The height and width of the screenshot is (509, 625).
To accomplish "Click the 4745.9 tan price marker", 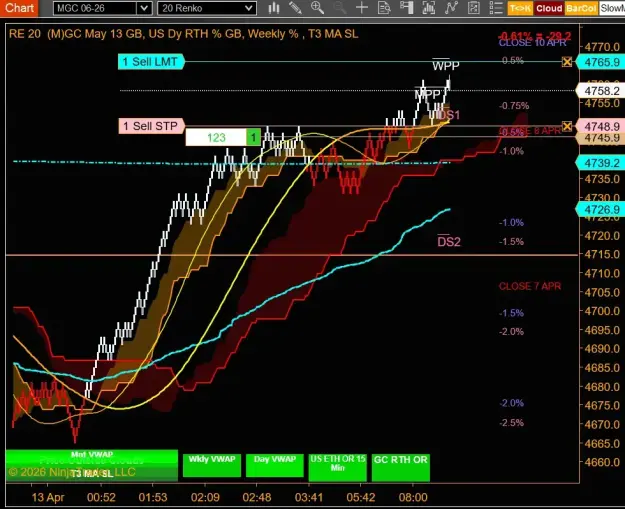I will [x=601, y=138].
